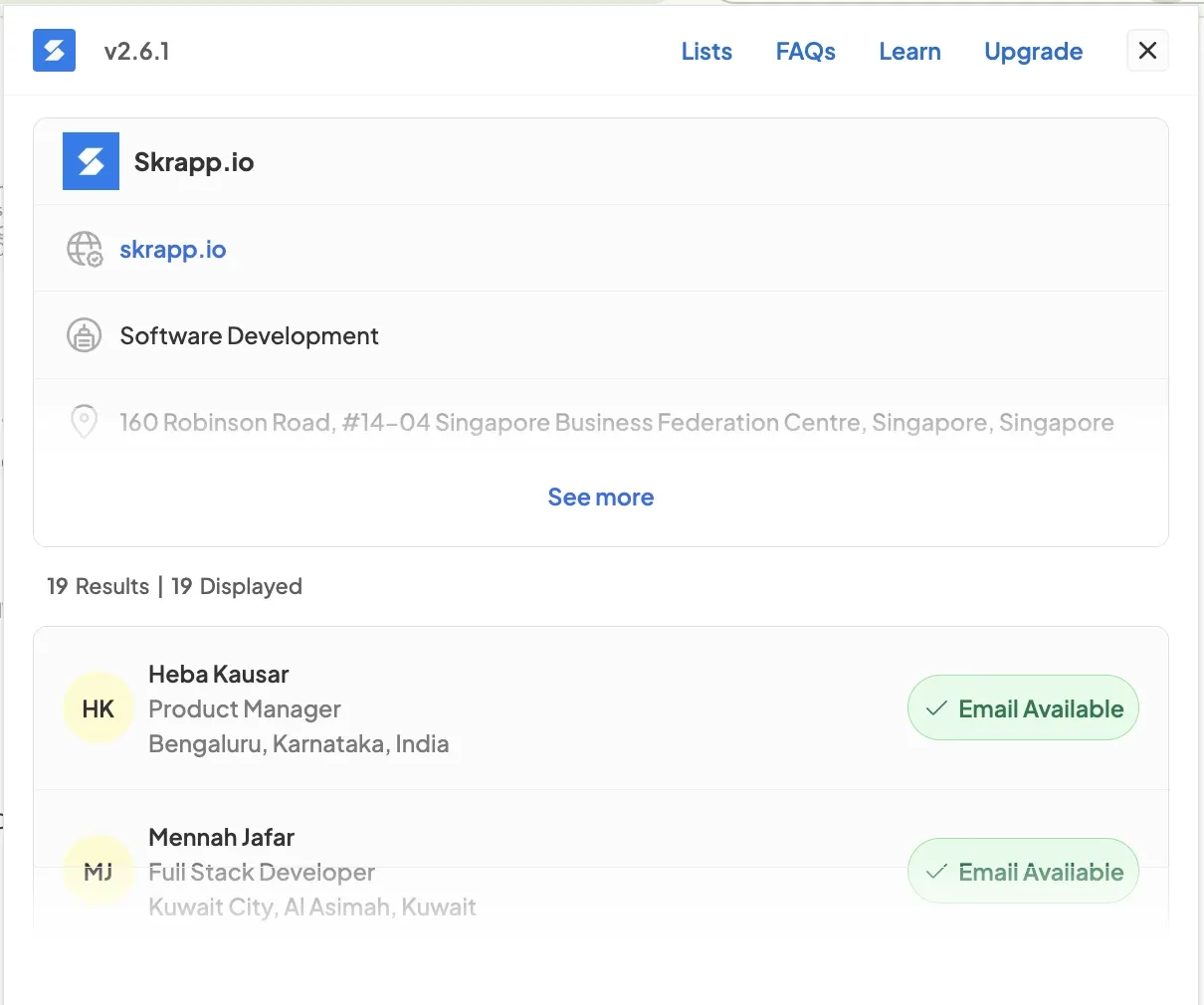The height and width of the screenshot is (1005, 1204).
Task: Close the Skrapp extension panel
Action: click(x=1147, y=51)
